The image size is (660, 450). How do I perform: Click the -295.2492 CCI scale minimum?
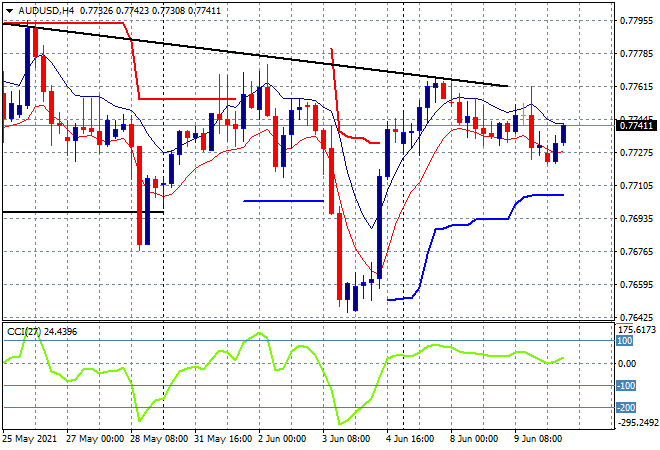point(637,422)
